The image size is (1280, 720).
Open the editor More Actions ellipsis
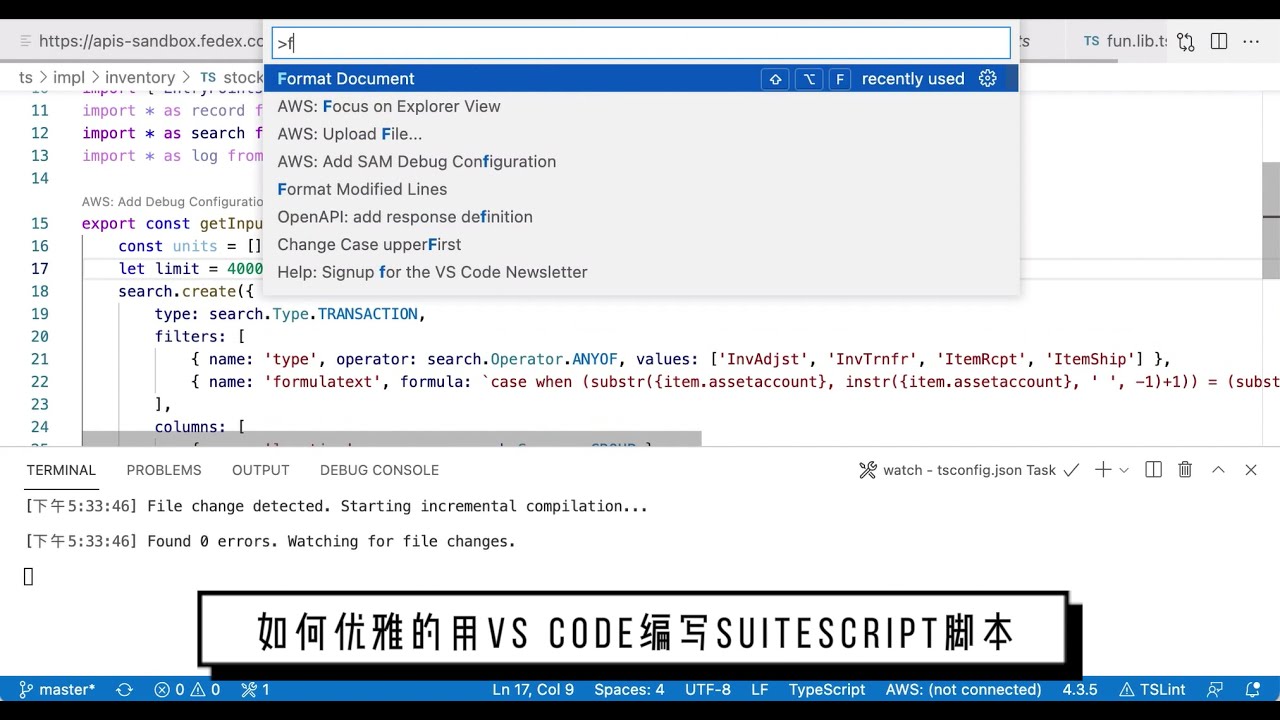coord(1251,42)
